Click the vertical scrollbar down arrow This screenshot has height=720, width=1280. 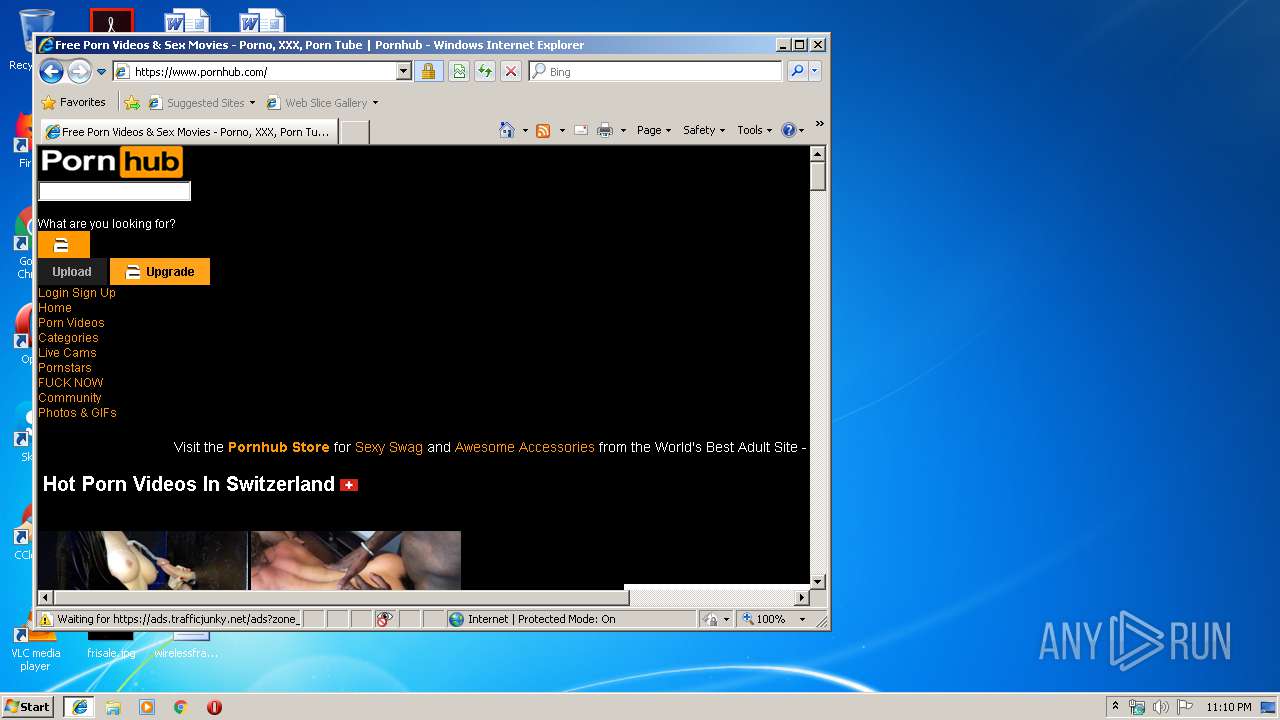817,581
